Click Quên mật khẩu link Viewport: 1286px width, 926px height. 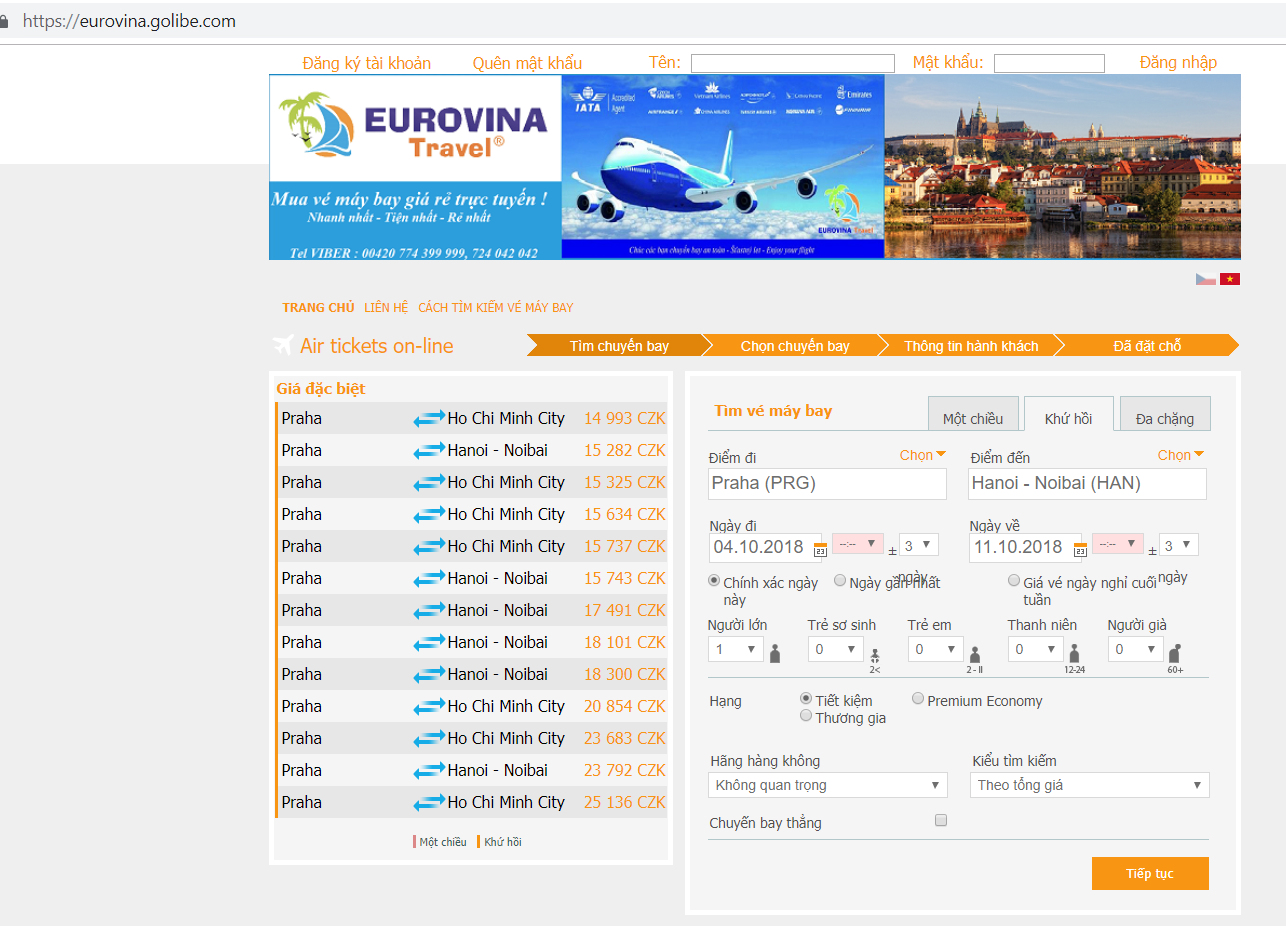(527, 63)
